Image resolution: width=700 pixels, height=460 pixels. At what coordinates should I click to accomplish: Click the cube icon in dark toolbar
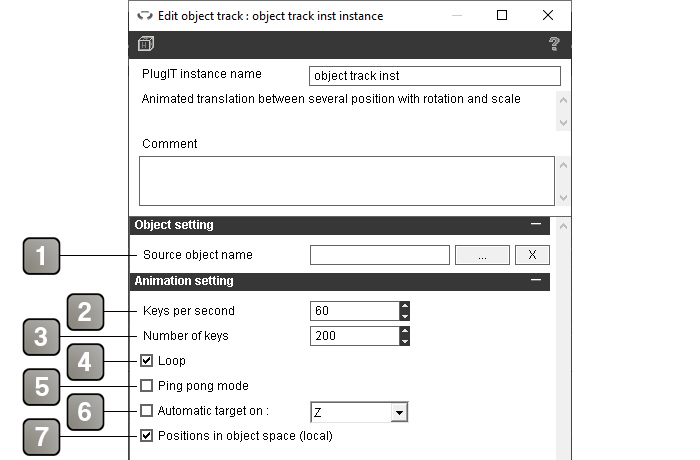(146, 44)
